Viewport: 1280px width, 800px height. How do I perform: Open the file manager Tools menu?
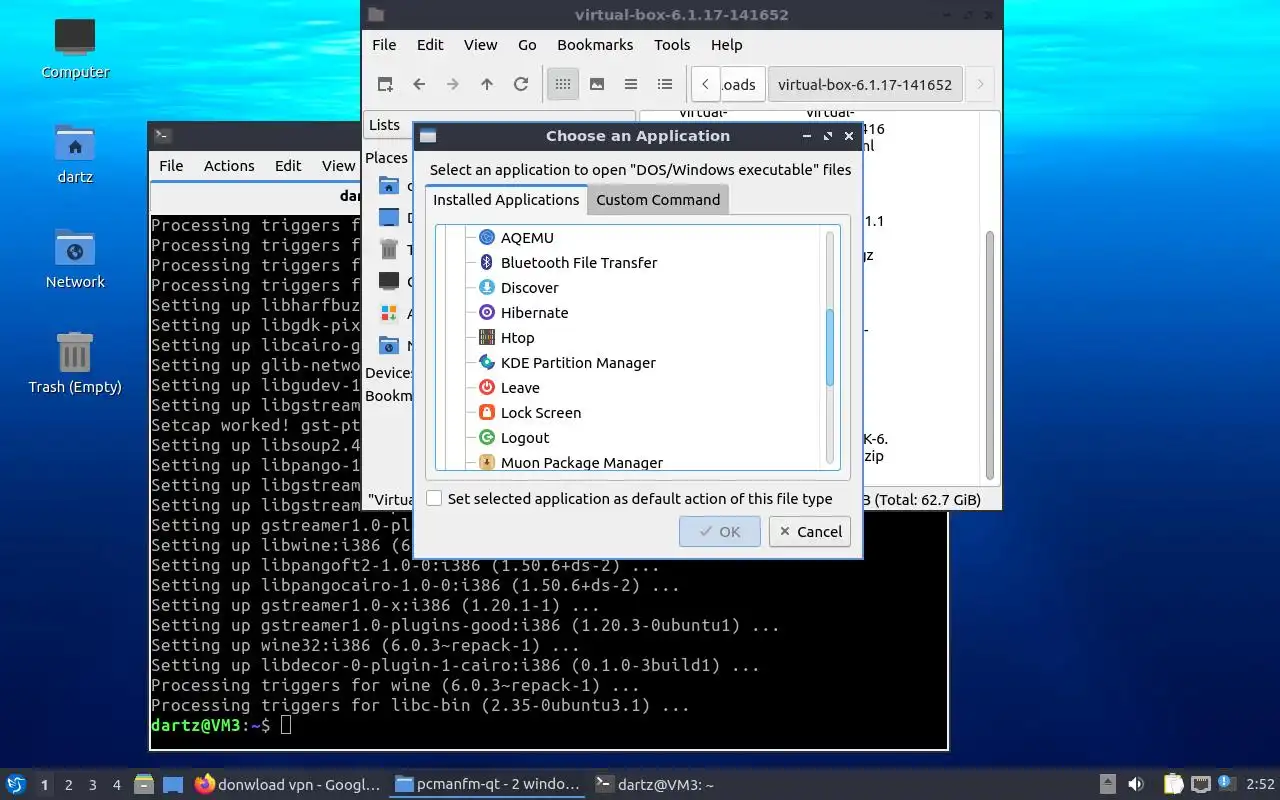point(672,45)
